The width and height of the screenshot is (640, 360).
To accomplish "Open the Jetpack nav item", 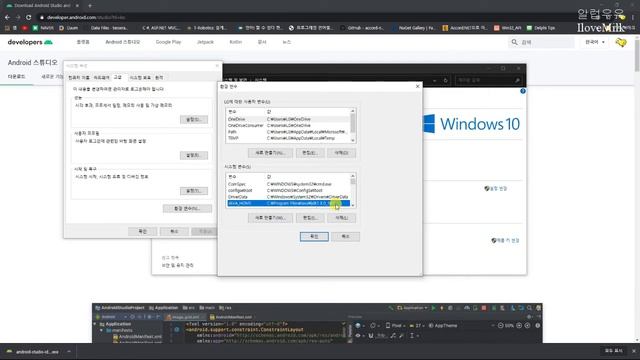I will click(205, 42).
